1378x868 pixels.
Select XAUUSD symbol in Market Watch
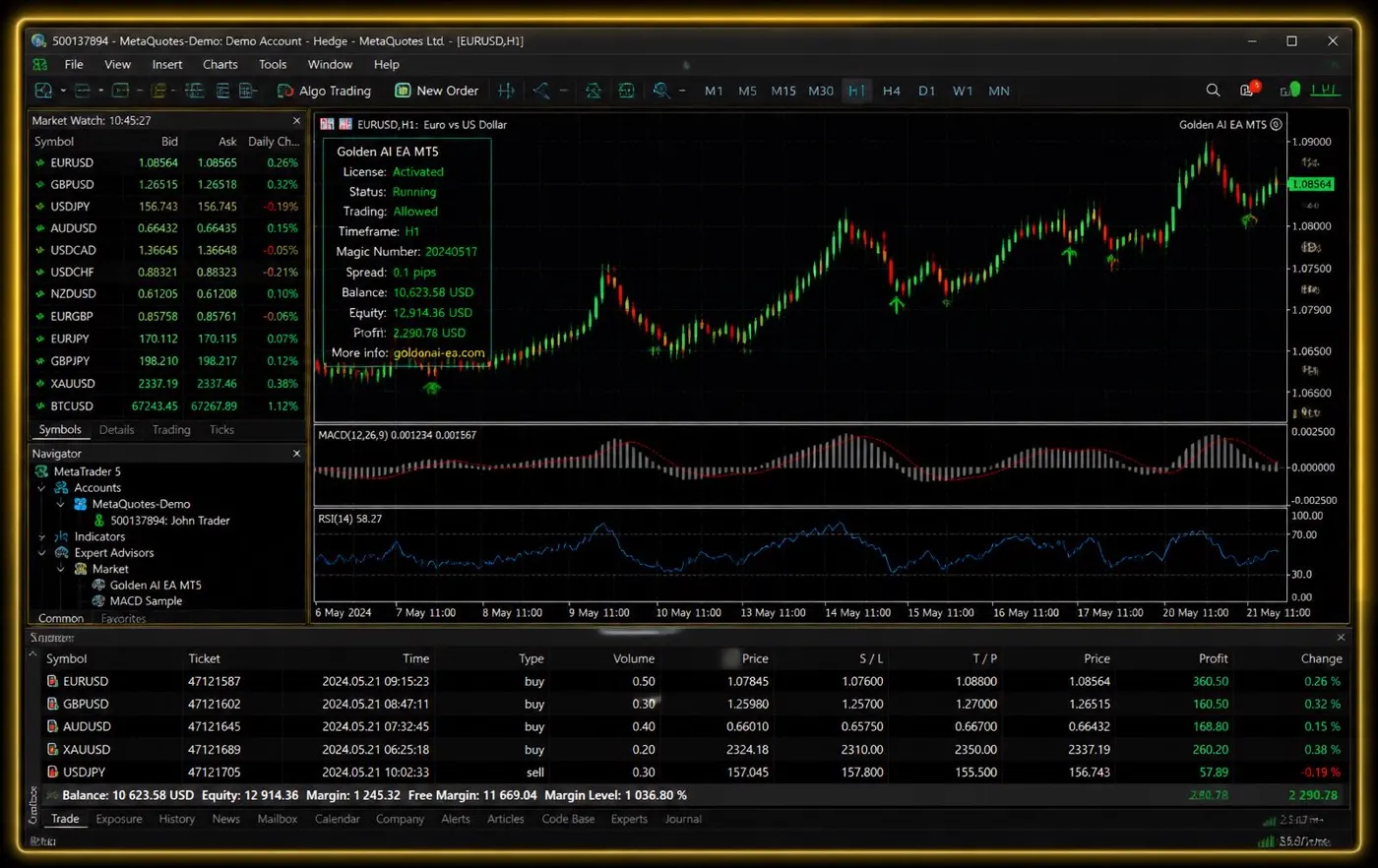pyautogui.click(x=73, y=383)
